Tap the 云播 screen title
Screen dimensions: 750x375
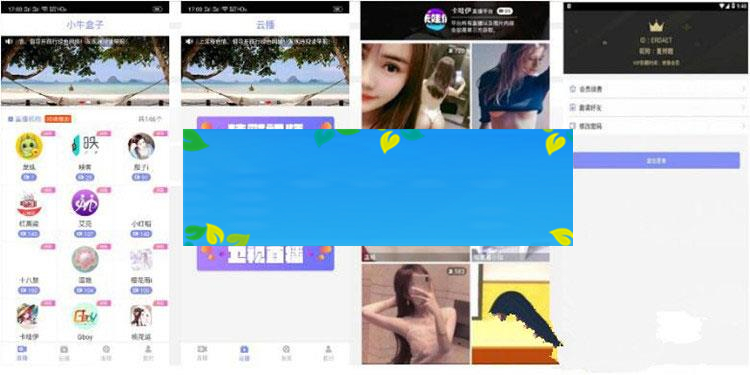click(265, 25)
